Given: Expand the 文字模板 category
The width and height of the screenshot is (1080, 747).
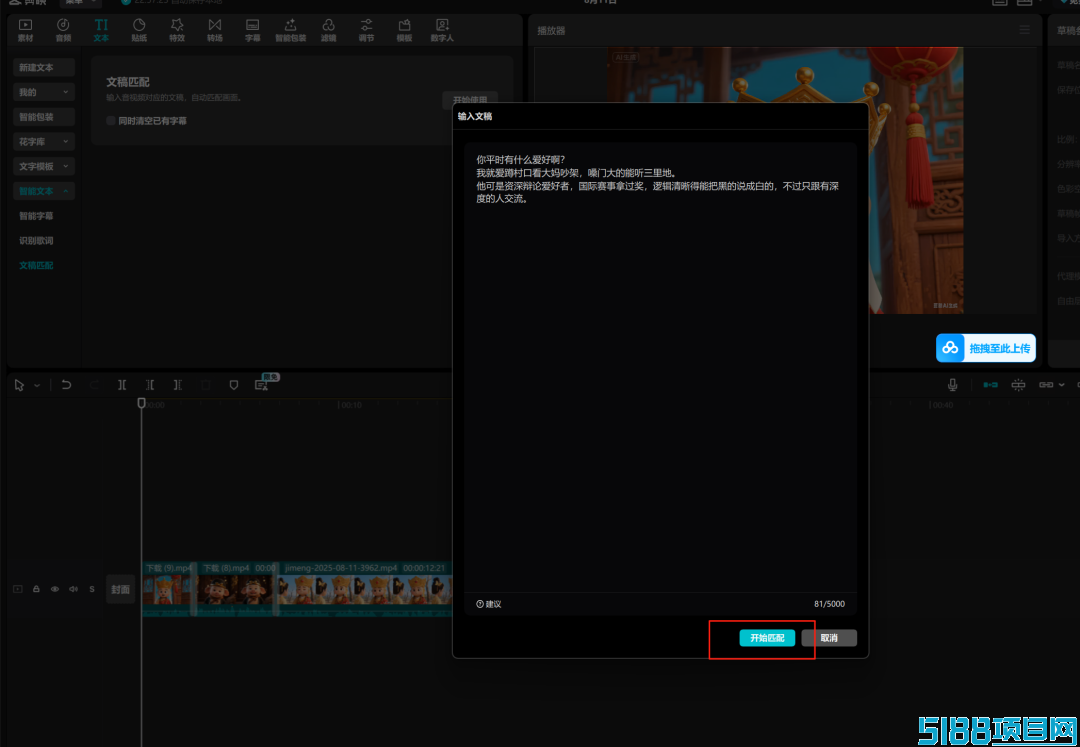Looking at the screenshot, I should pyautogui.click(x=44, y=167).
